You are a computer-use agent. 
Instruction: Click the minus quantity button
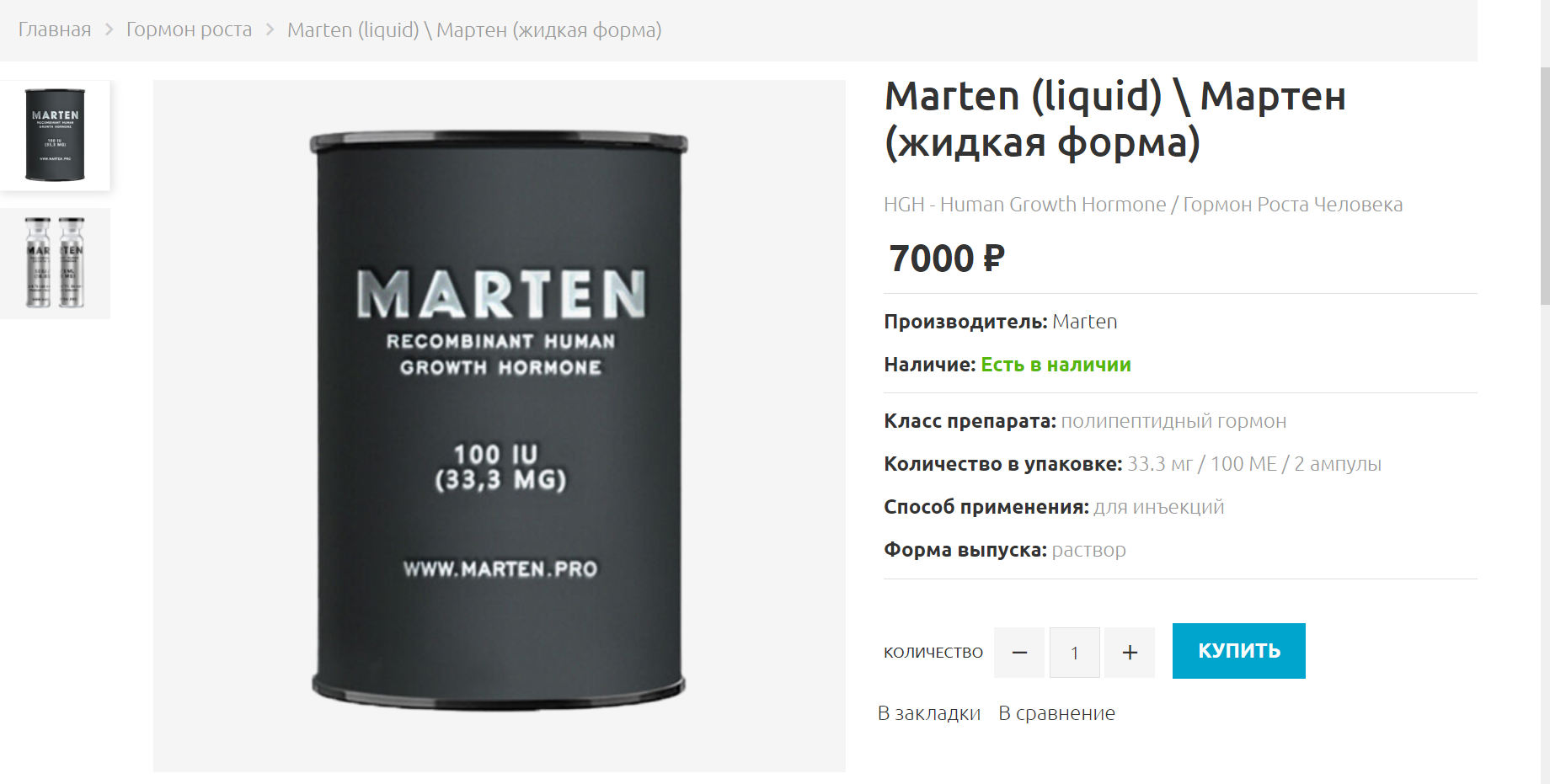pyautogui.click(x=1019, y=653)
